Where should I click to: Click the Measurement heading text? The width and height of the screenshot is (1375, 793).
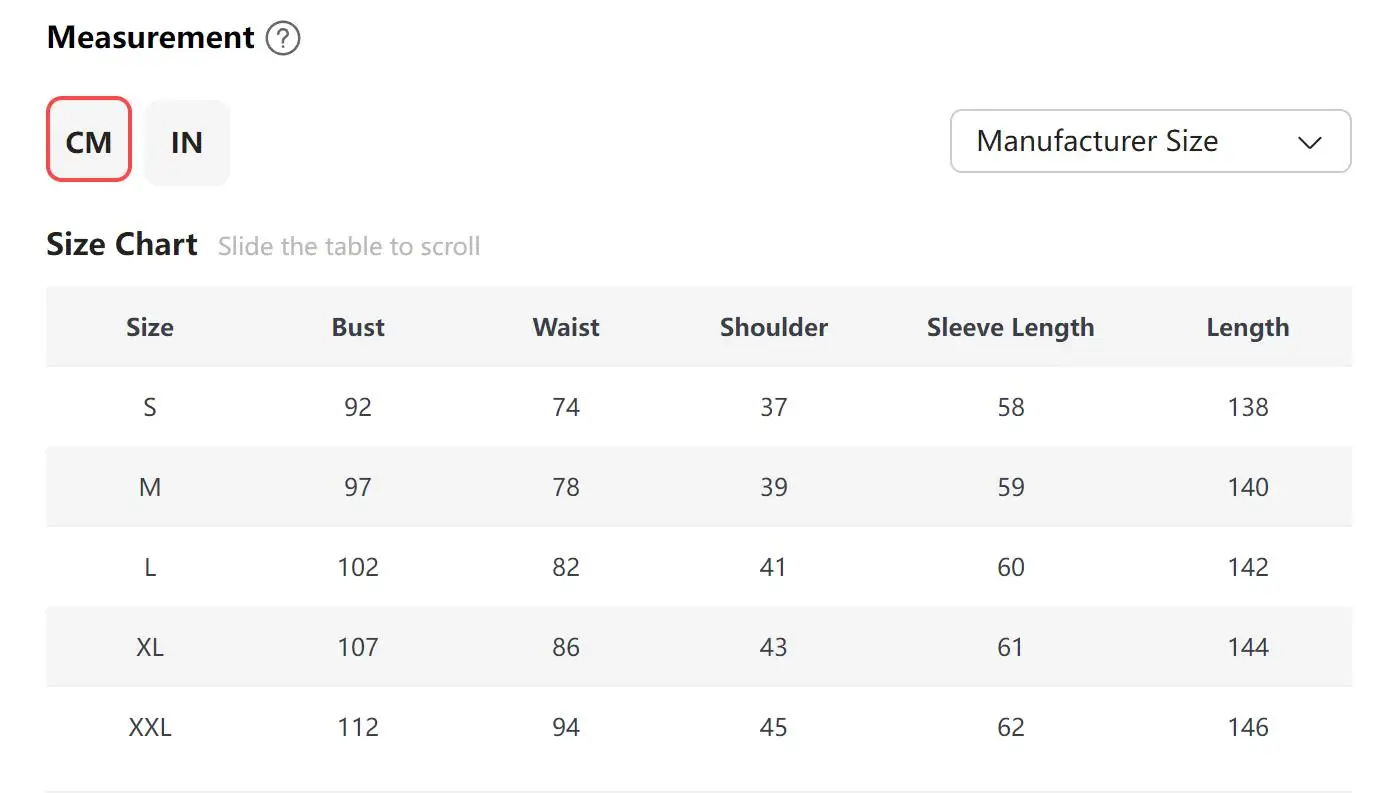pyautogui.click(x=150, y=38)
